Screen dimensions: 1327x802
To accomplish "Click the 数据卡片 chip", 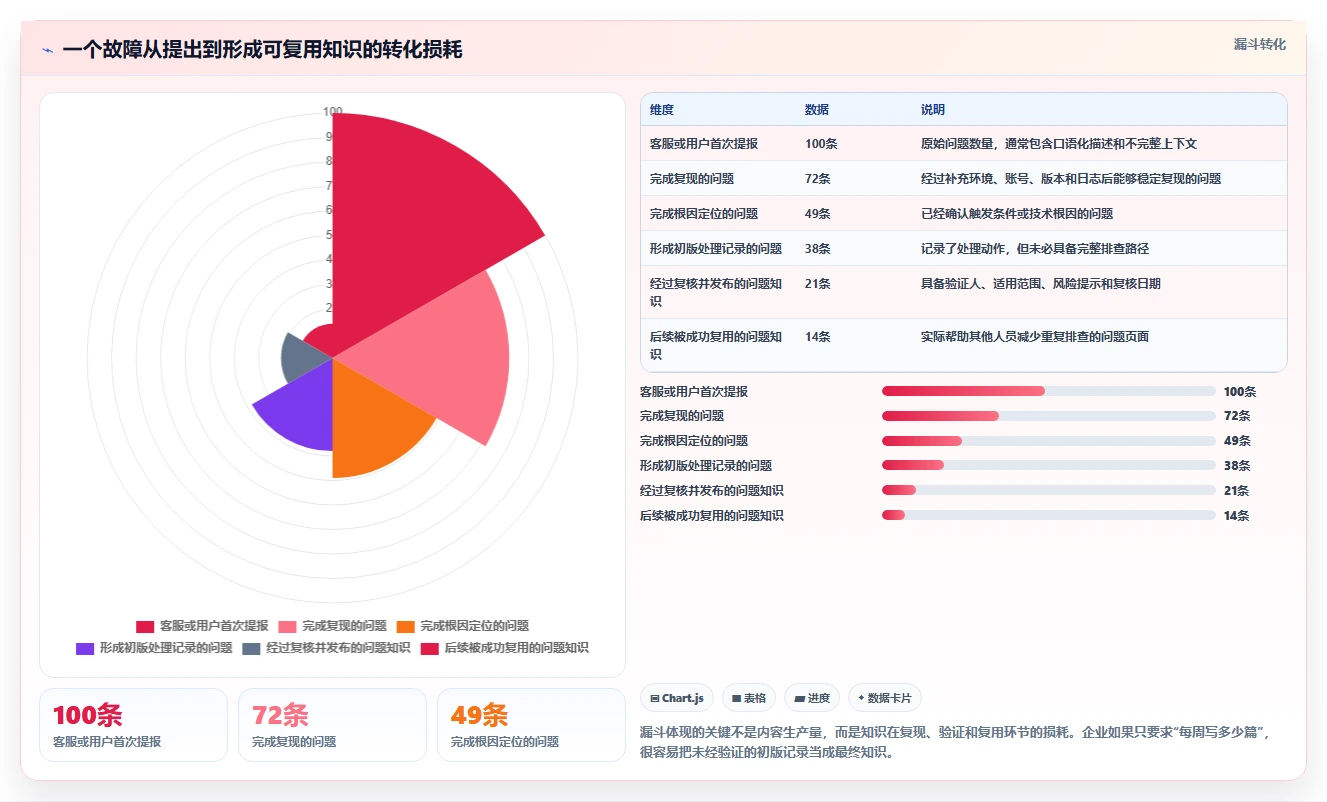I will coord(884,698).
